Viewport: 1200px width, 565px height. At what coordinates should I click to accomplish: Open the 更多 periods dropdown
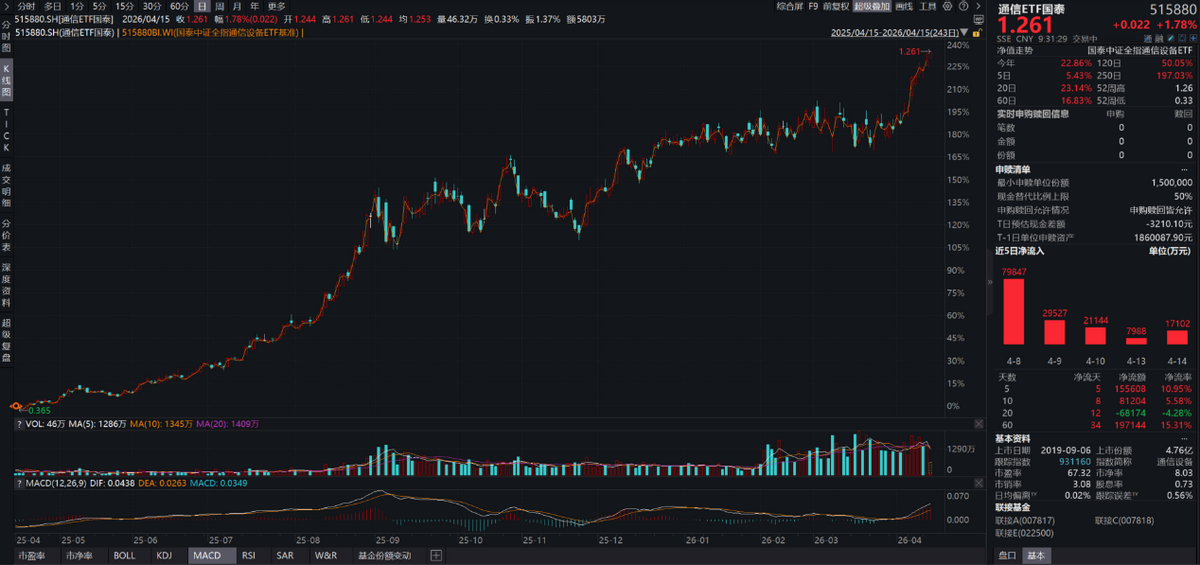277,6
